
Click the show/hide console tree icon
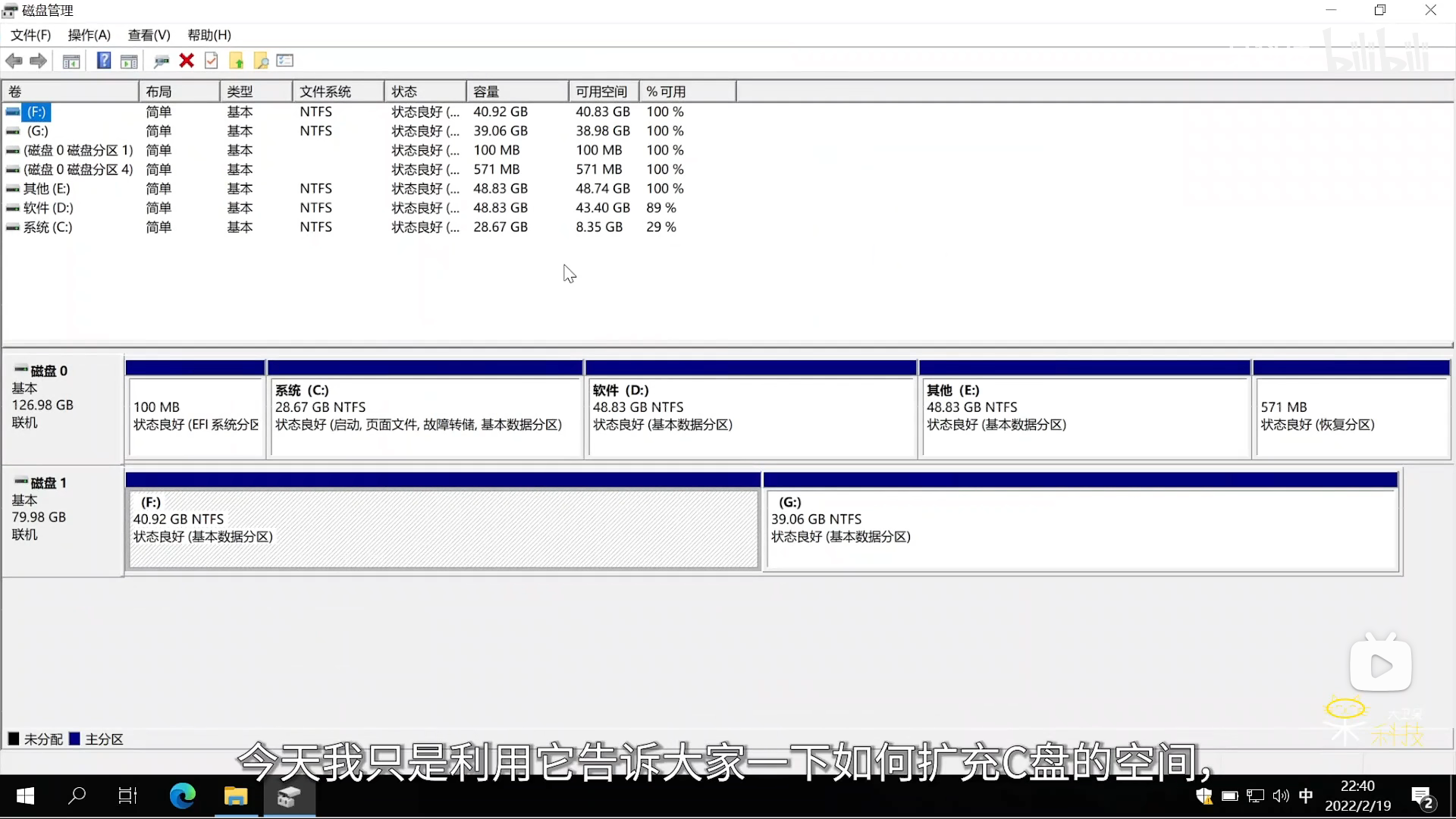tap(71, 61)
